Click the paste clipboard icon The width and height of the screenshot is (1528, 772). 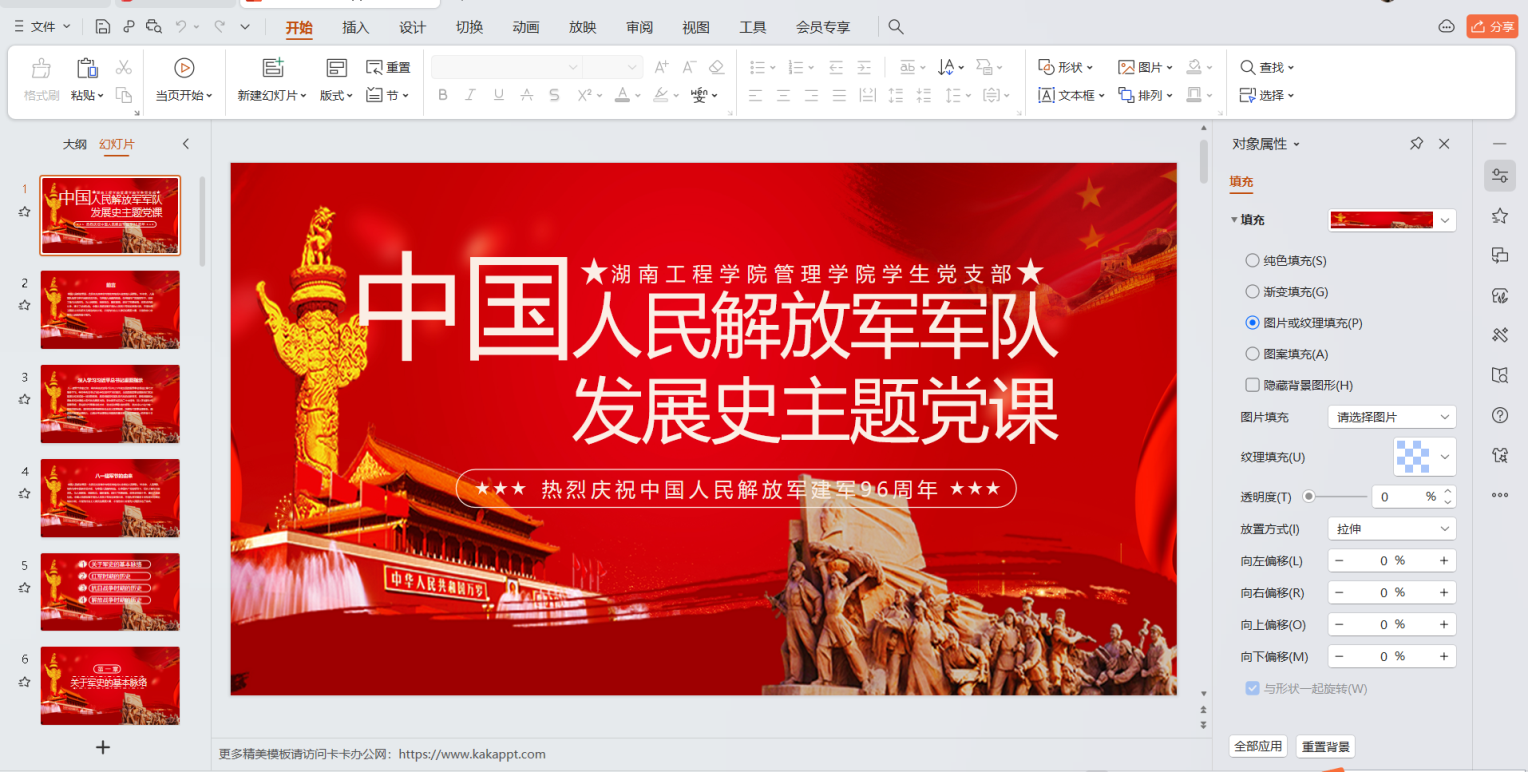tap(88, 68)
